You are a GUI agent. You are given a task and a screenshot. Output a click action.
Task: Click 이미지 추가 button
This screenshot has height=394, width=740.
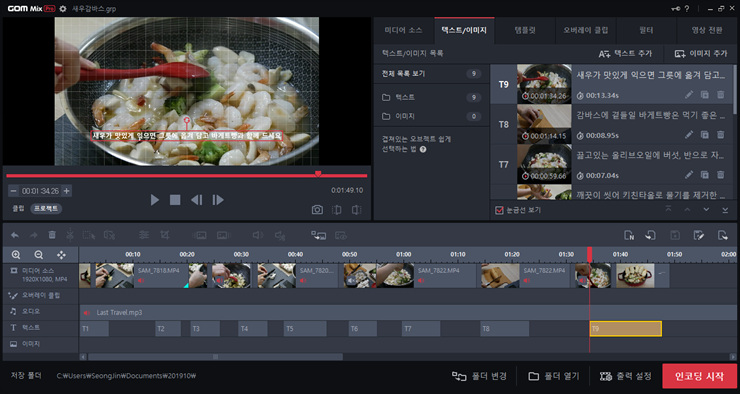[x=700, y=54]
